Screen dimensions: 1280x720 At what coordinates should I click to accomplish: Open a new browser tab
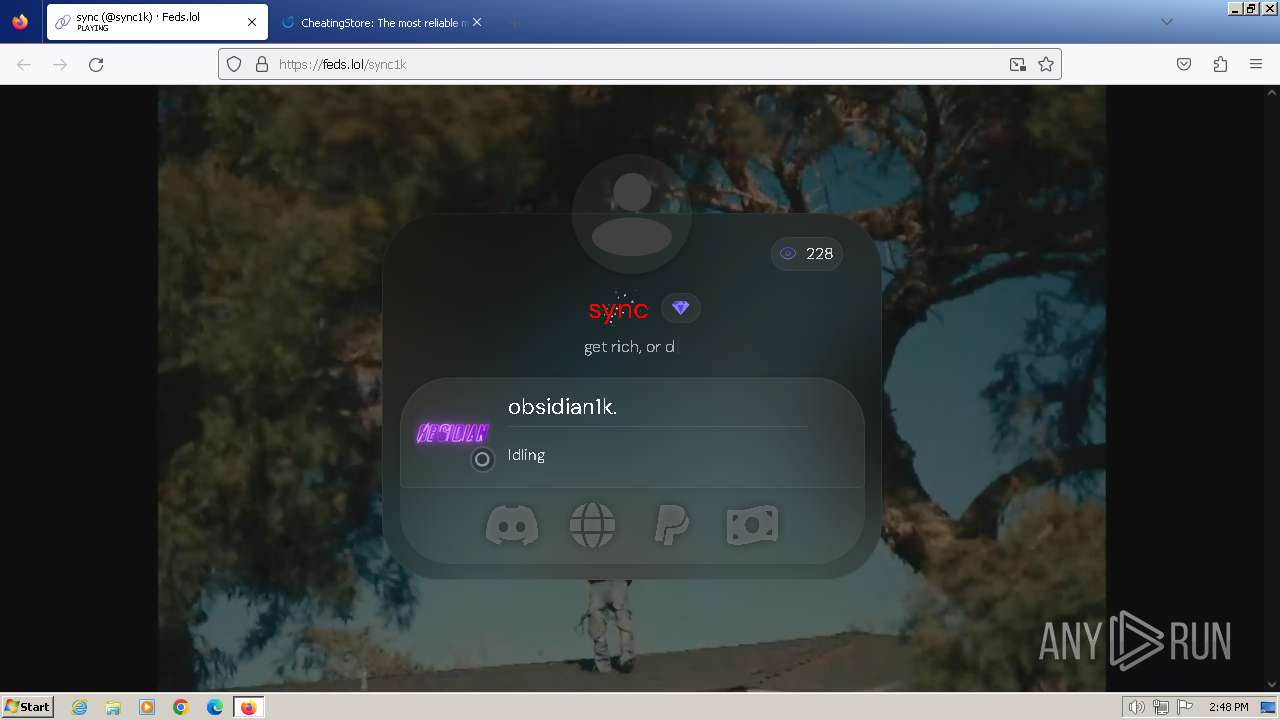point(514,22)
